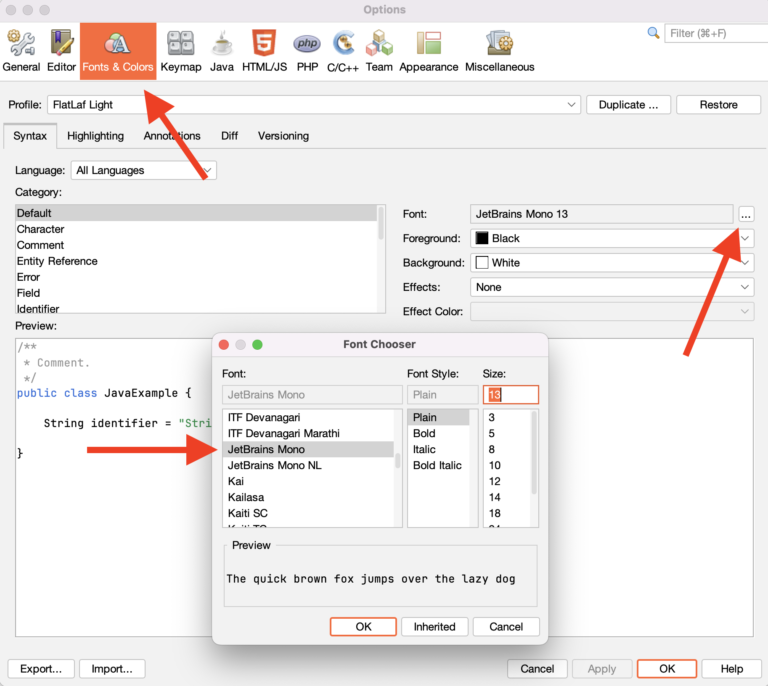
Task: Choose the Bold Italic font style
Action: [438, 465]
